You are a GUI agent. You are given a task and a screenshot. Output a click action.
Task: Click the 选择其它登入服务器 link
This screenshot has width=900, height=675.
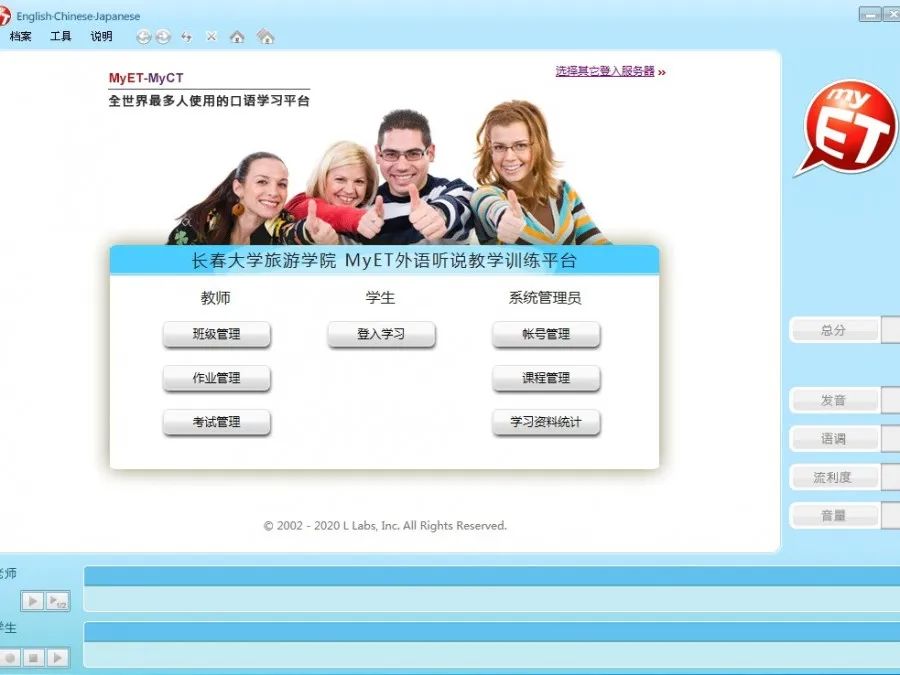click(x=605, y=71)
